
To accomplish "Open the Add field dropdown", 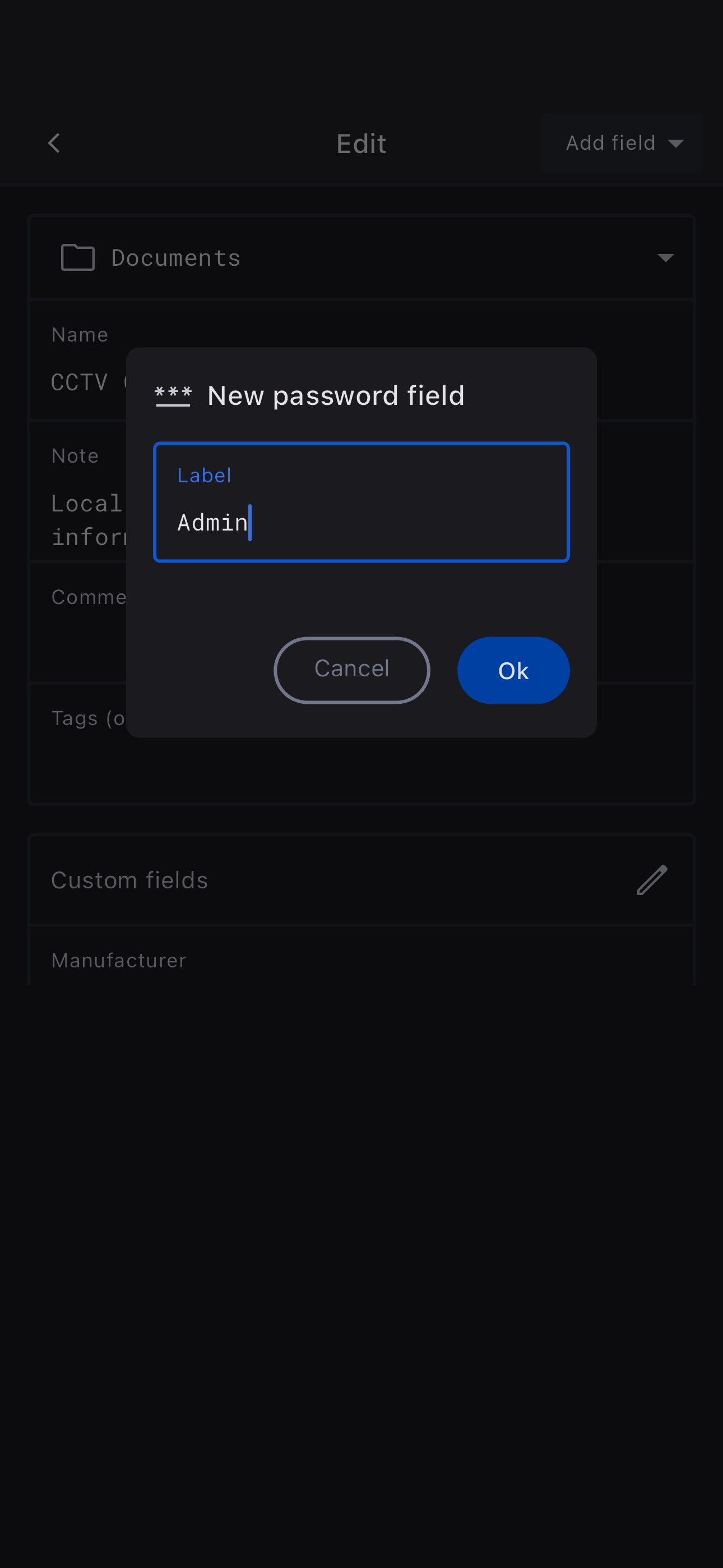I will [622, 143].
